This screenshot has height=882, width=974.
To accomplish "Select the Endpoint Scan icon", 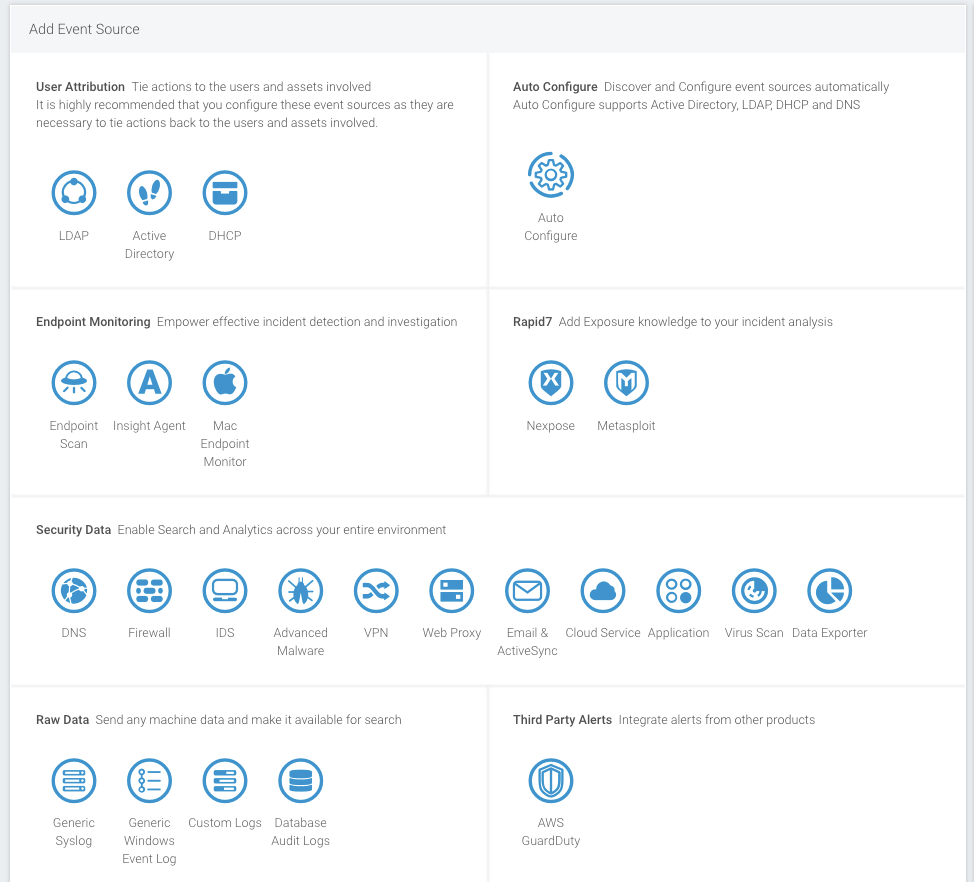I will [x=74, y=383].
